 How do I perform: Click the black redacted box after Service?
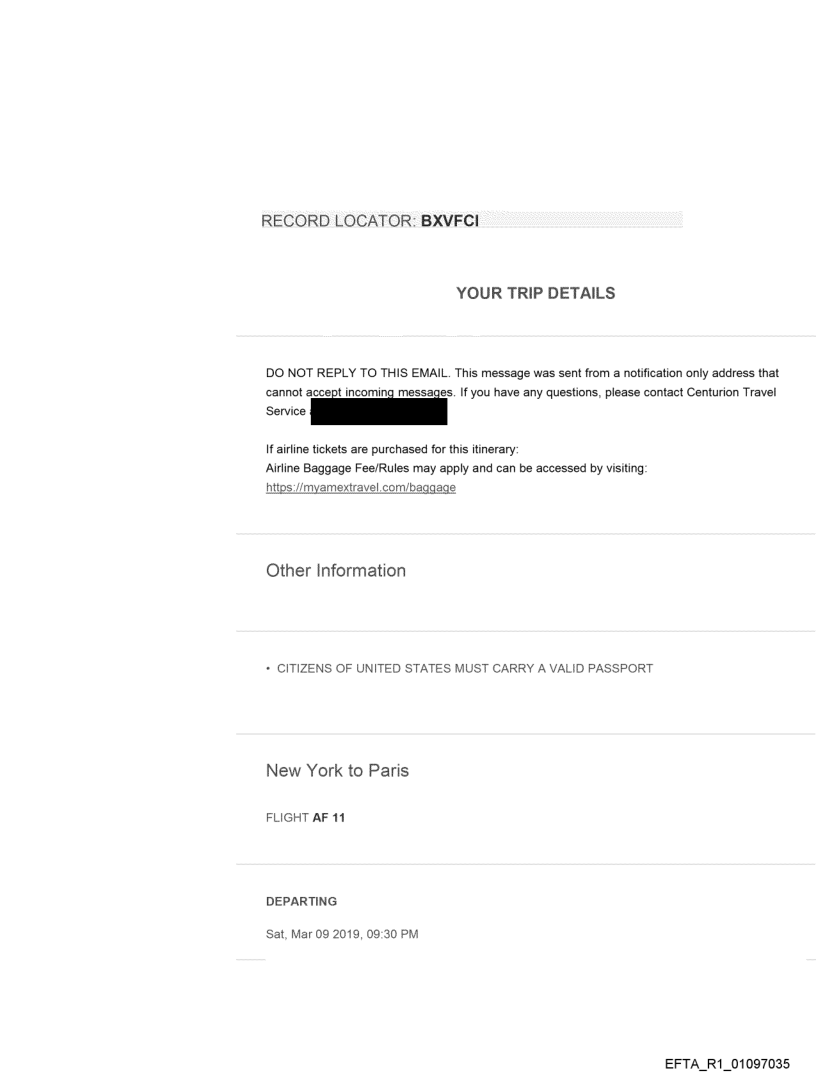(378, 410)
